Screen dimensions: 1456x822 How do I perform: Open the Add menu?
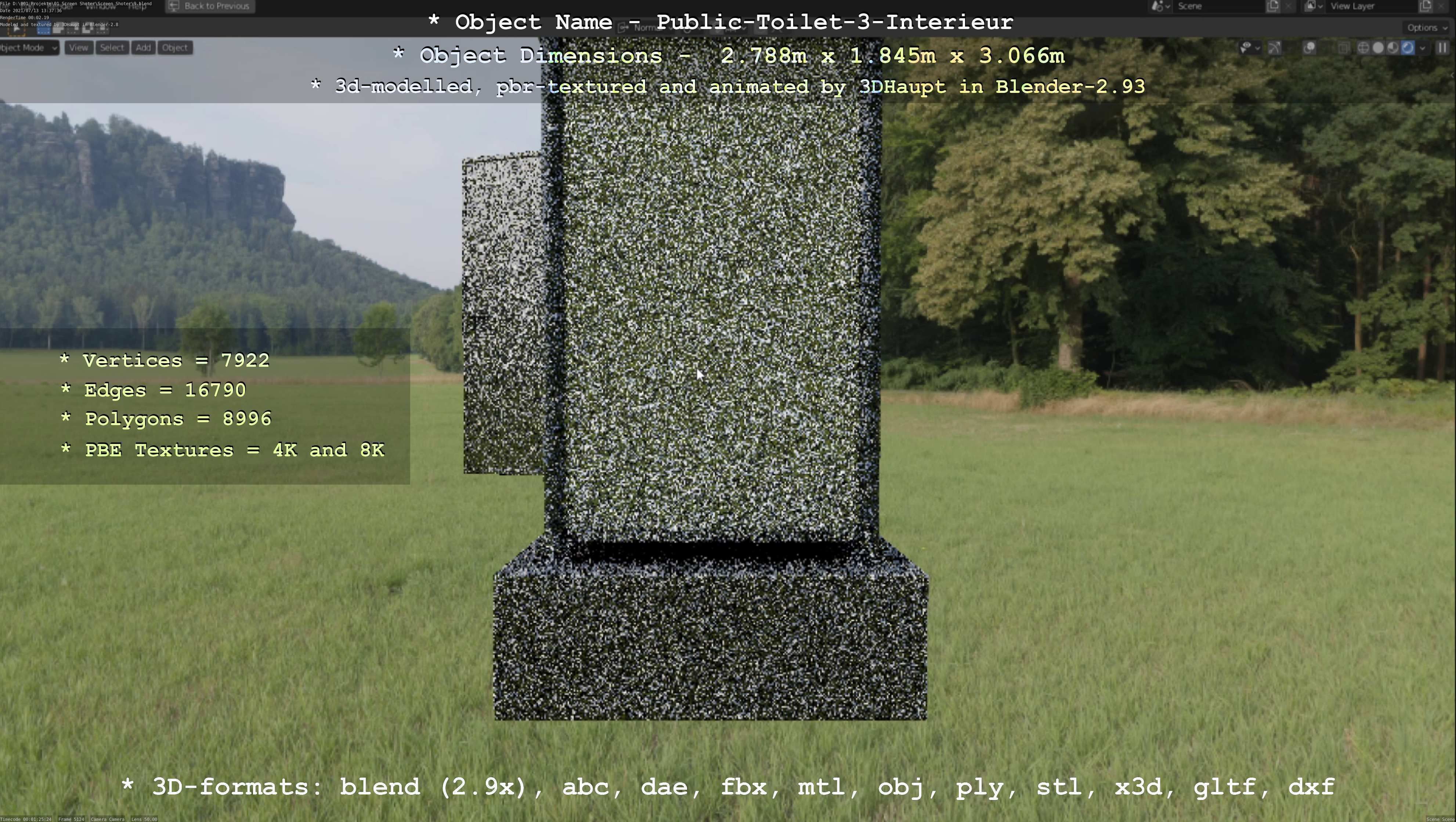(x=143, y=48)
